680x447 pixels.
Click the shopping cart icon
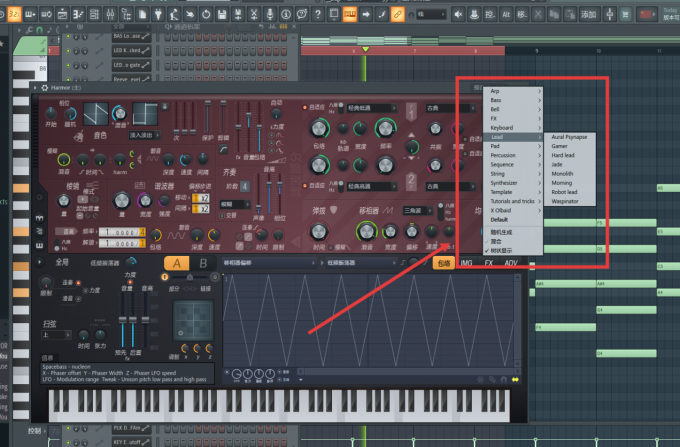(625, 14)
